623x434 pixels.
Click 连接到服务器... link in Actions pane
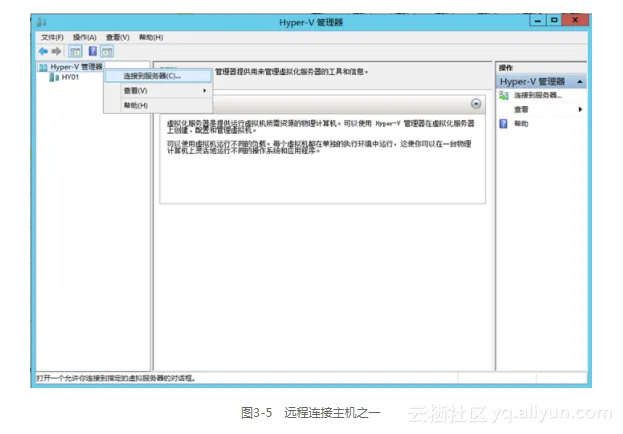(x=538, y=95)
